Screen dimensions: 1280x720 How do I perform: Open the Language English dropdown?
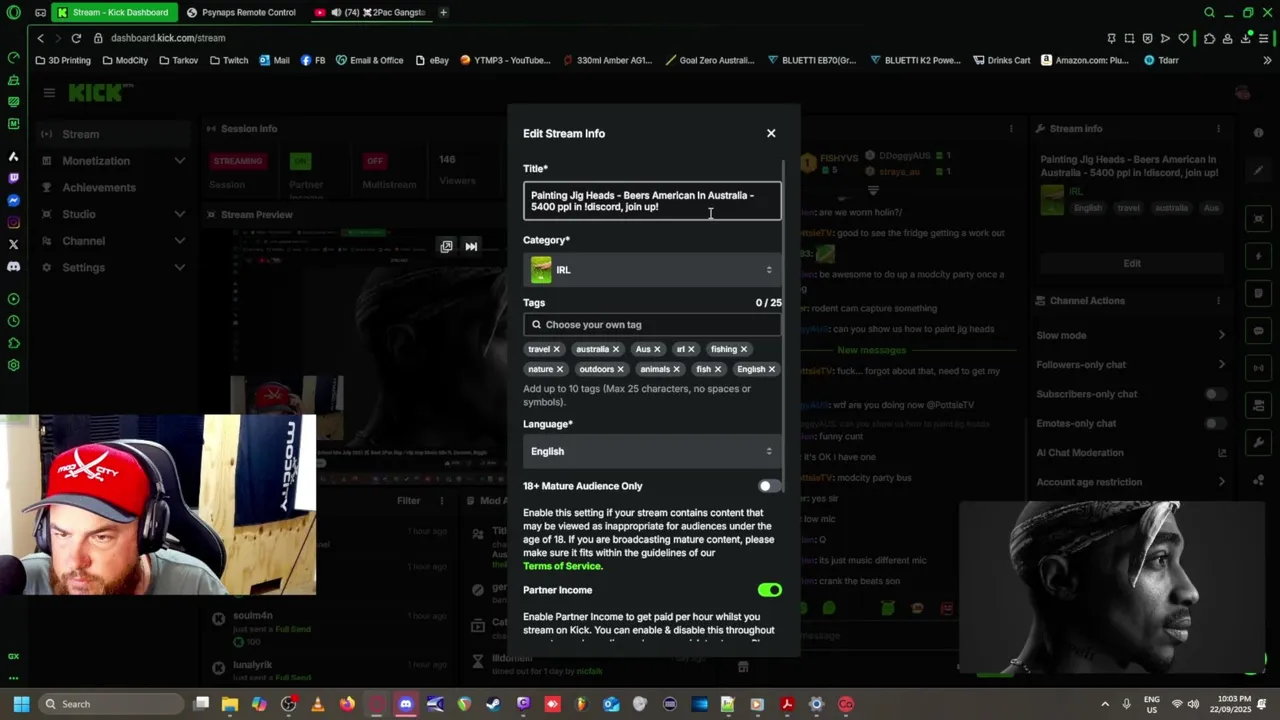tap(652, 451)
